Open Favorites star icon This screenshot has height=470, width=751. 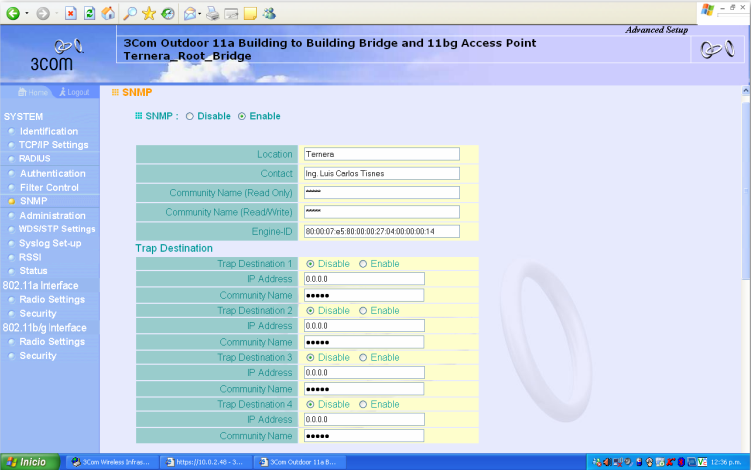pos(149,13)
